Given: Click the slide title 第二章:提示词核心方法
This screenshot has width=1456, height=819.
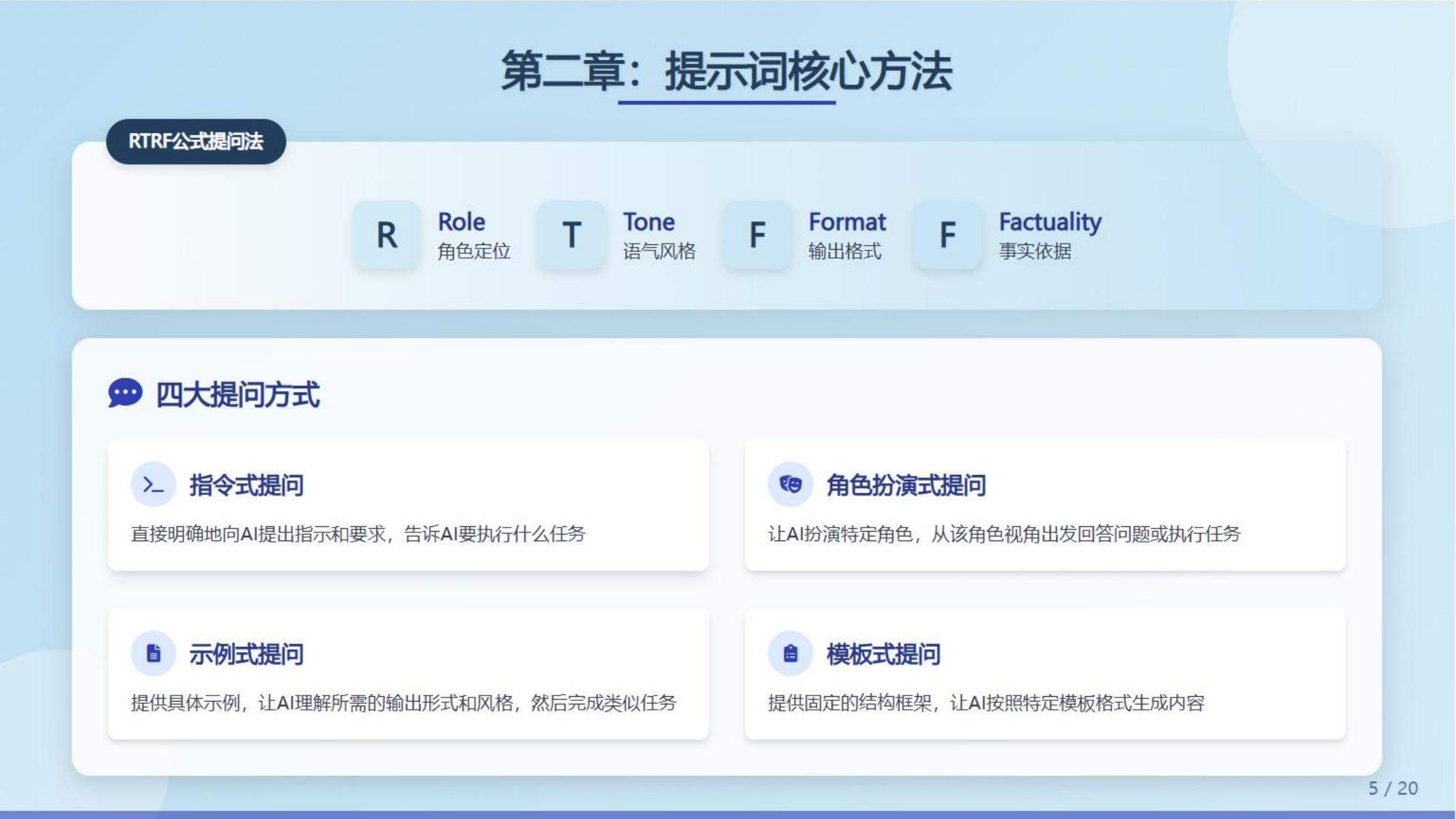Looking at the screenshot, I should tap(726, 71).
